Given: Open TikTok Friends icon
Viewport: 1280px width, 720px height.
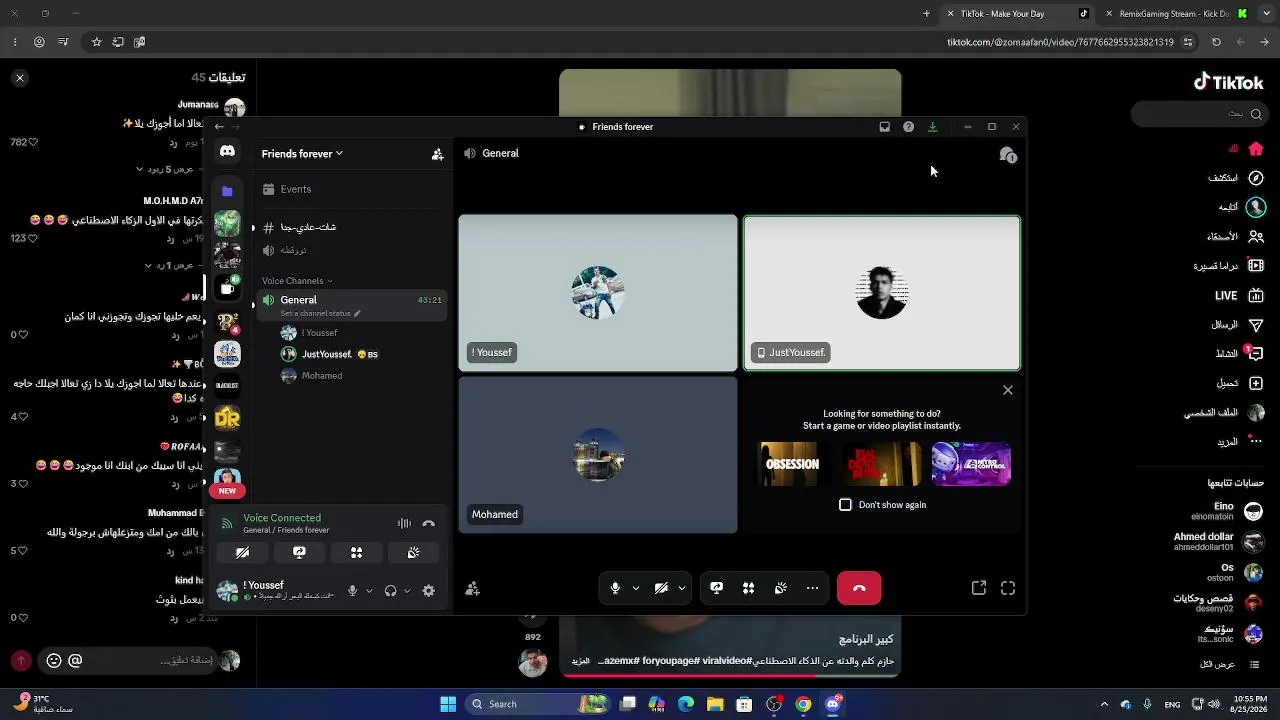Looking at the screenshot, I should [1256, 237].
